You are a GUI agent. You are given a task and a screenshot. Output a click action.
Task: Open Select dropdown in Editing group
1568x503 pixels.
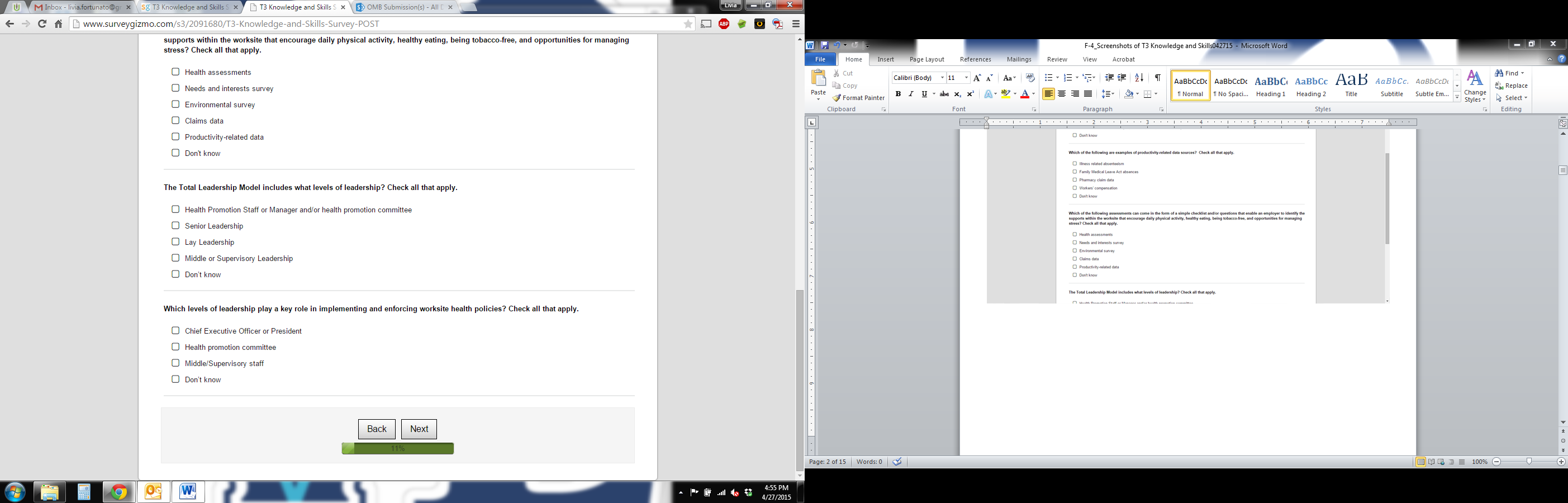1512,98
